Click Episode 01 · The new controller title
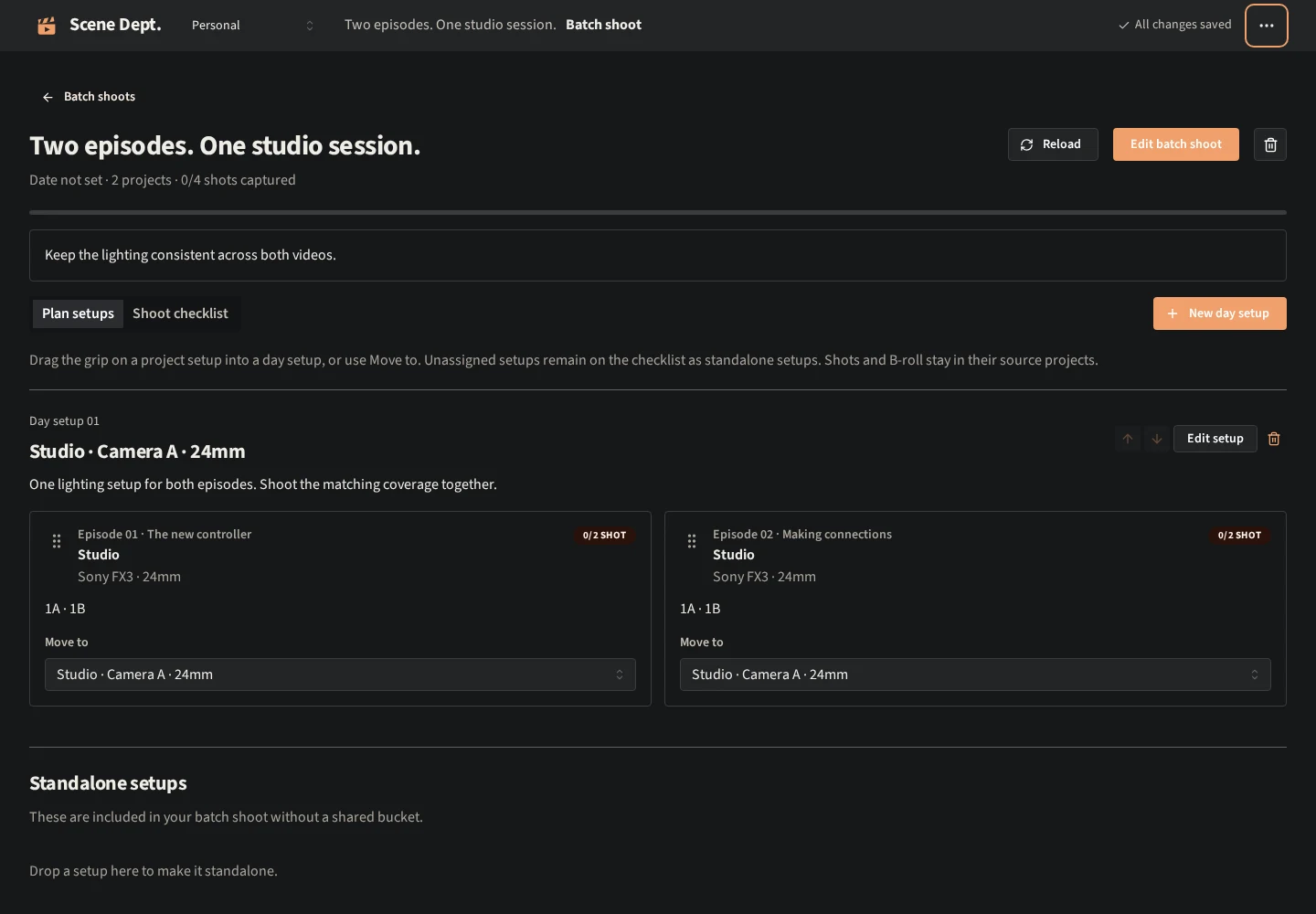1316x914 pixels. coord(164,535)
